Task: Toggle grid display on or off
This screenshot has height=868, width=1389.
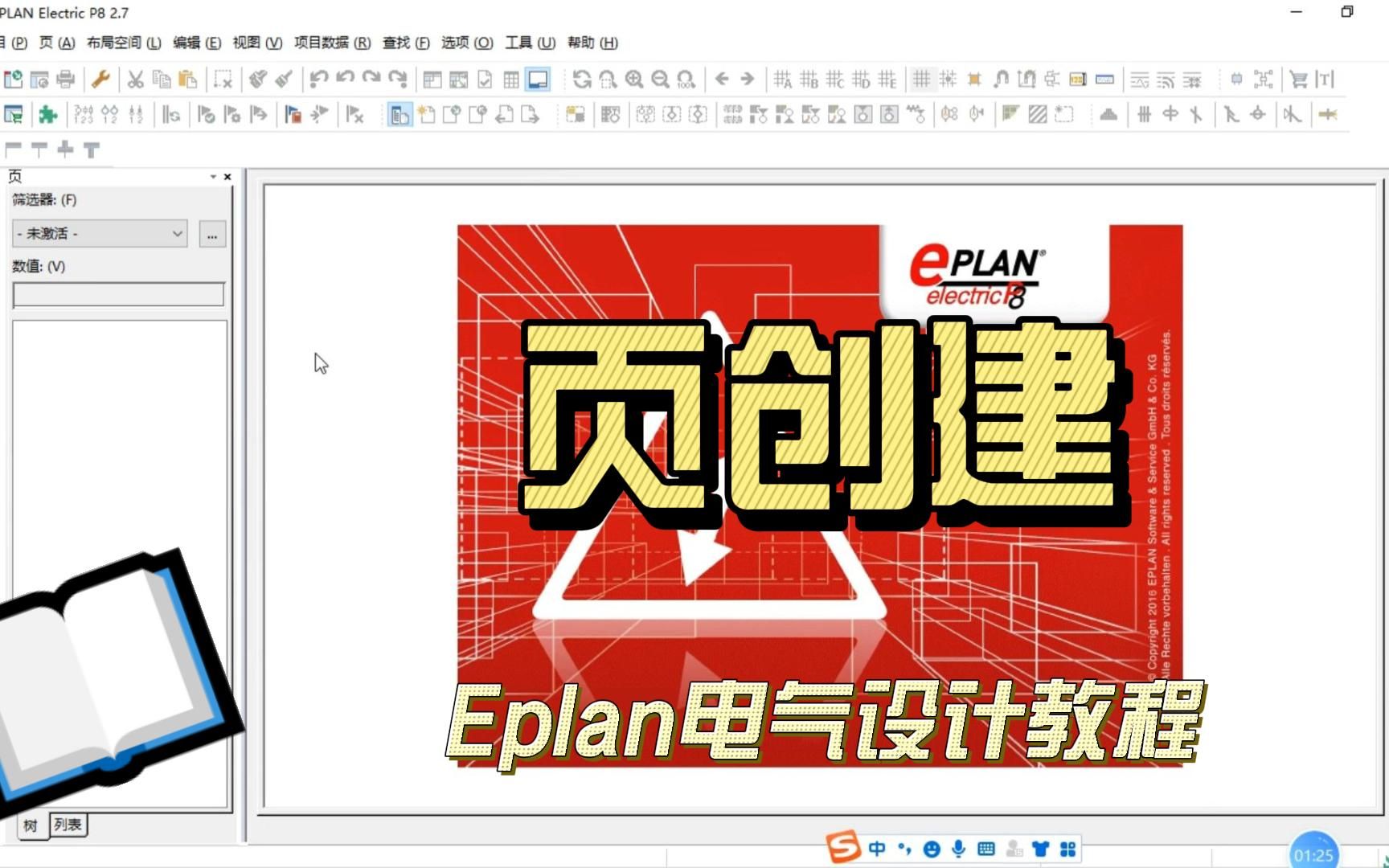Action: 922,79
